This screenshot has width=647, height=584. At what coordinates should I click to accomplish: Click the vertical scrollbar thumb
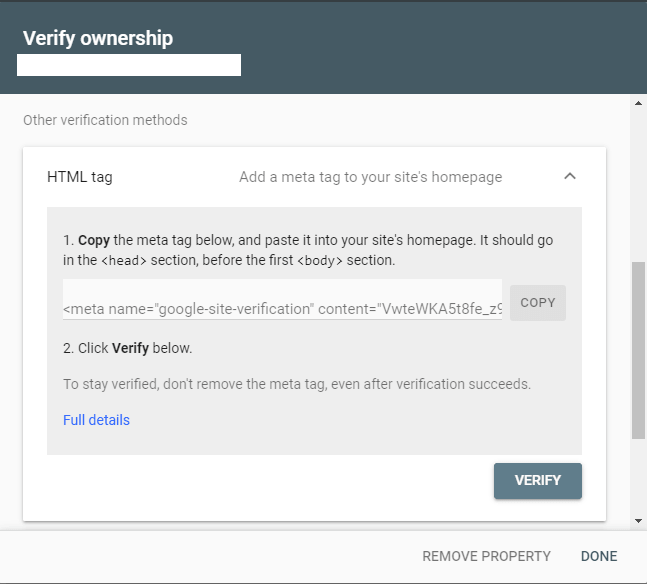coord(638,350)
